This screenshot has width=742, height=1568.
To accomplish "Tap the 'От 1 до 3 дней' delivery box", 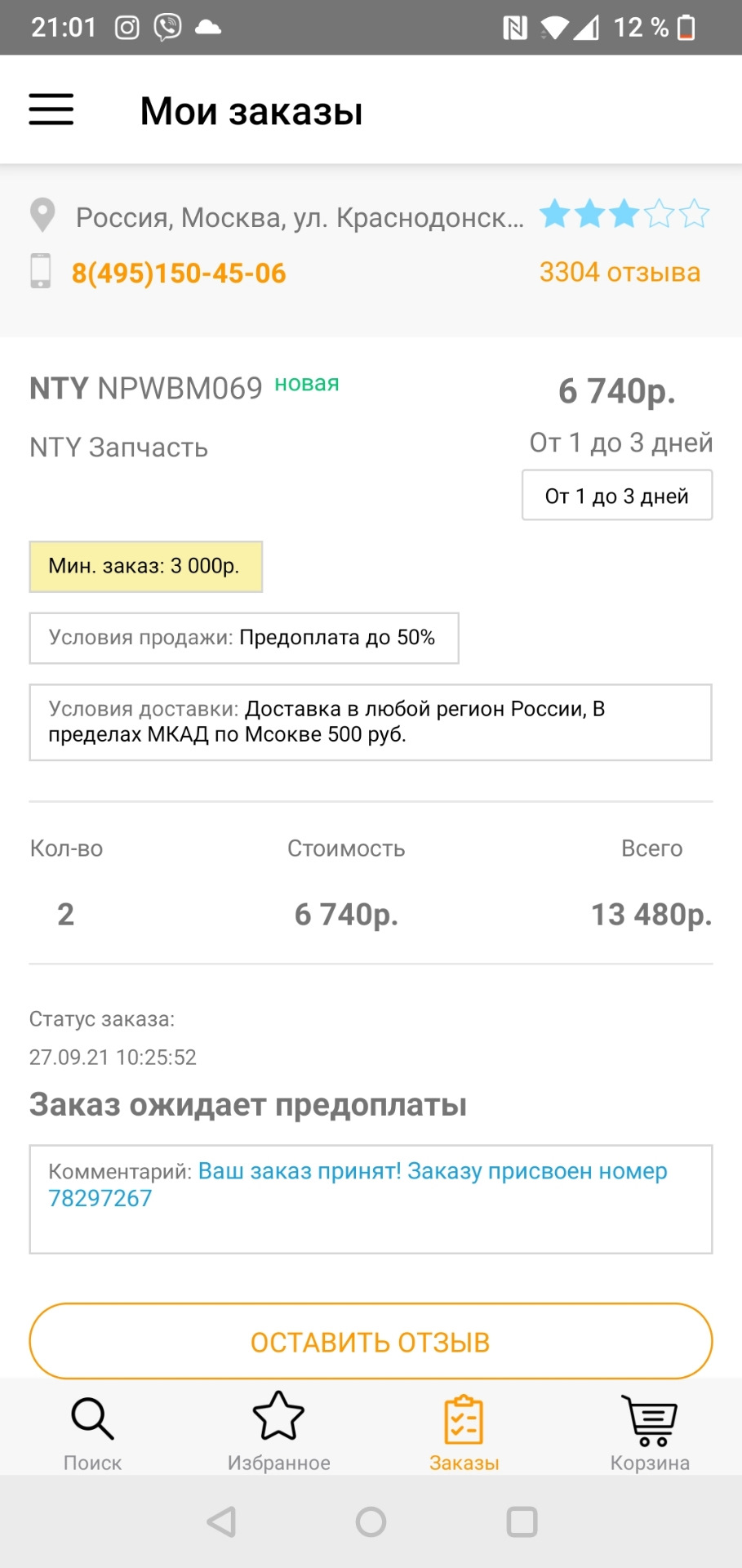I will click(617, 496).
